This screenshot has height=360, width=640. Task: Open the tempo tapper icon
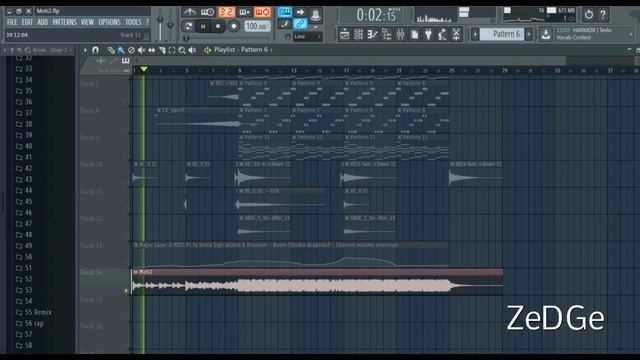pos(442,35)
